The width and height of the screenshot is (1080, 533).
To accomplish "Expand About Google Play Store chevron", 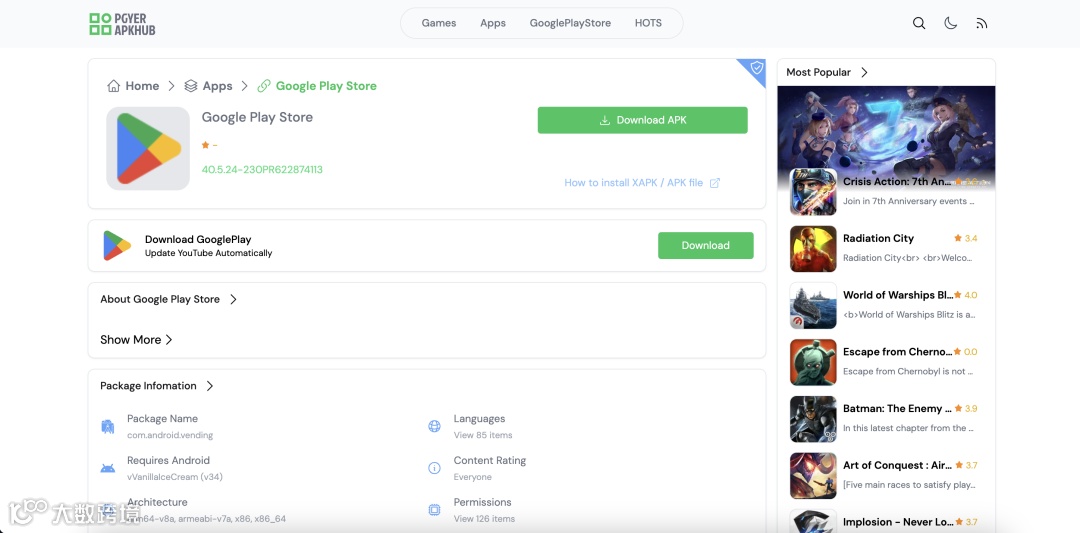I will coord(233,299).
